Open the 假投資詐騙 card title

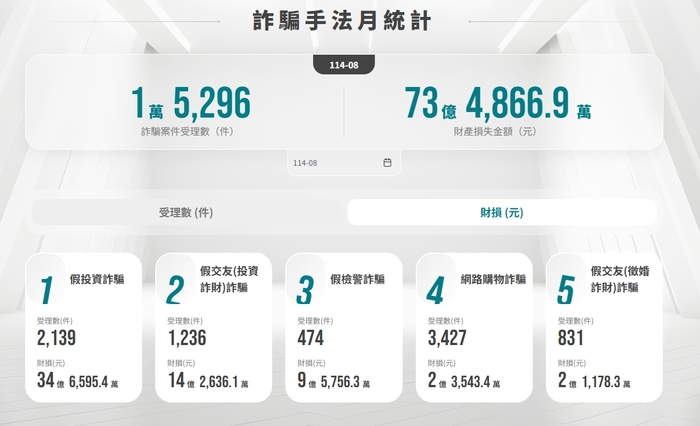[97, 279]
